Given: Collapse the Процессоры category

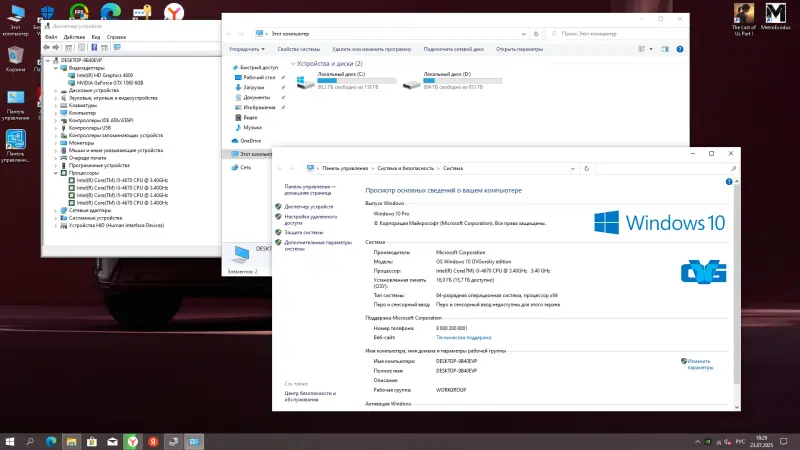Looking at the screenshot, I should tap(56, 173).
